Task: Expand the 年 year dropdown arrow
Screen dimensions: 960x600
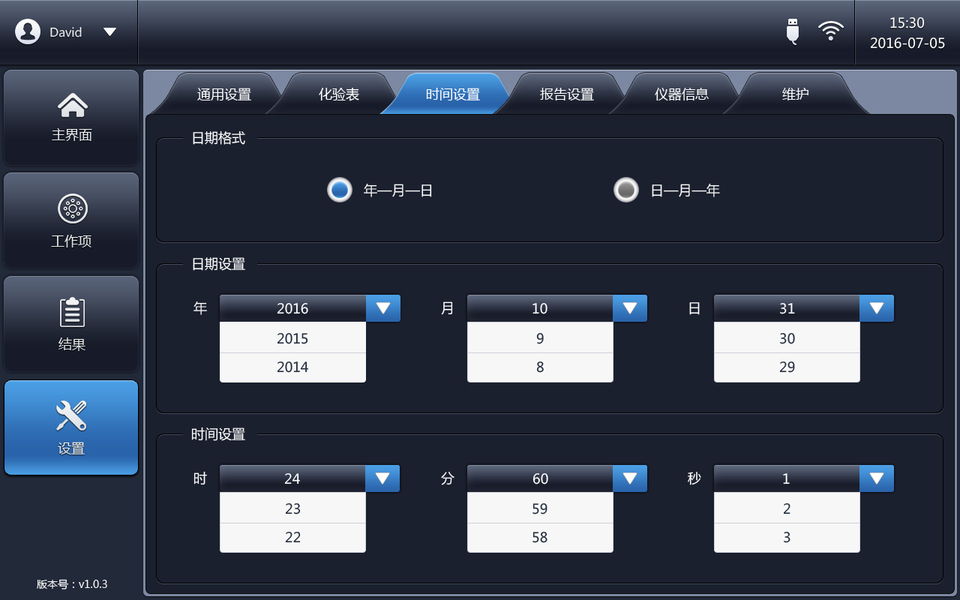Action: pos(383,309)
